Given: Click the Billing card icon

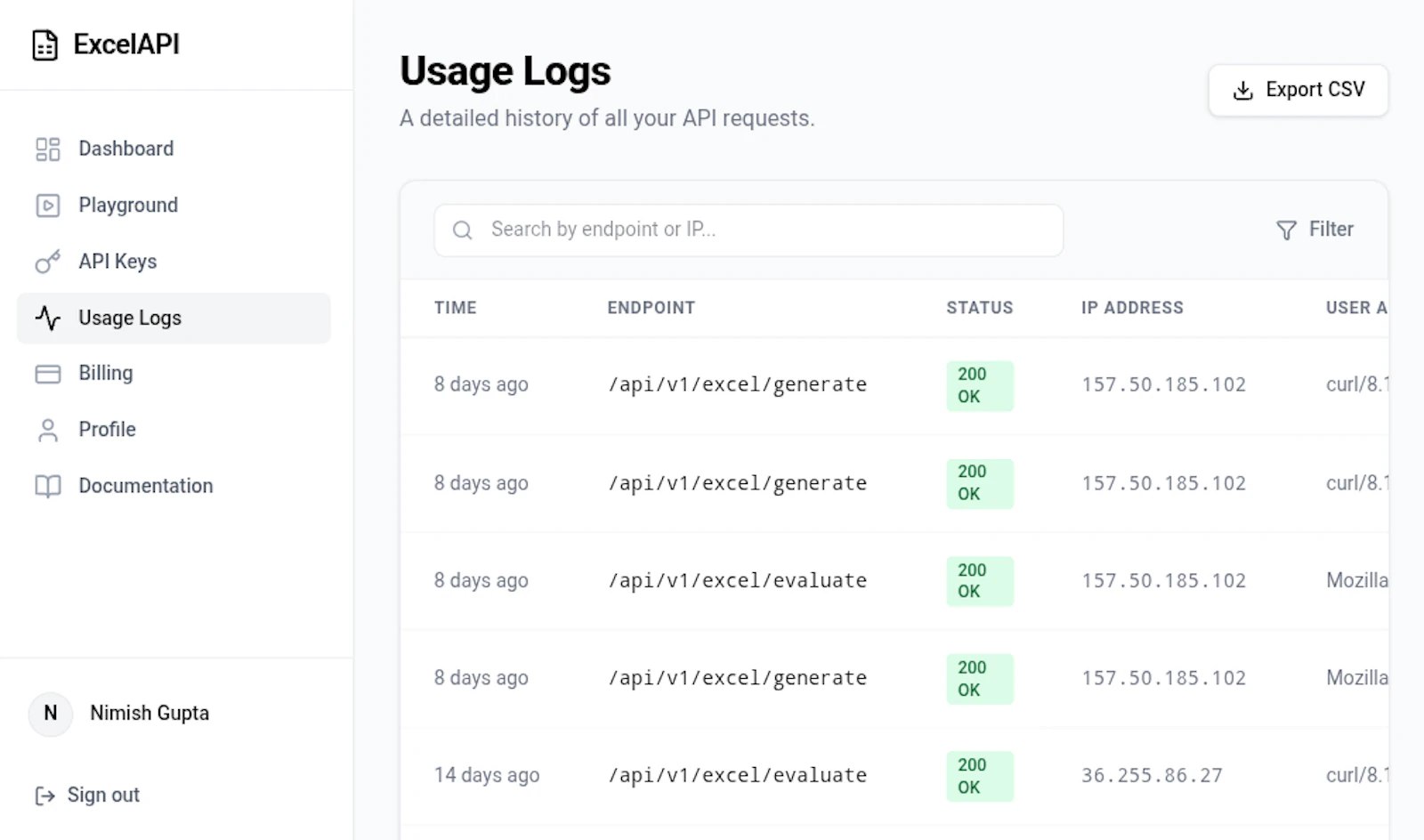Looking at the screenshot, I should click(47, 374).
